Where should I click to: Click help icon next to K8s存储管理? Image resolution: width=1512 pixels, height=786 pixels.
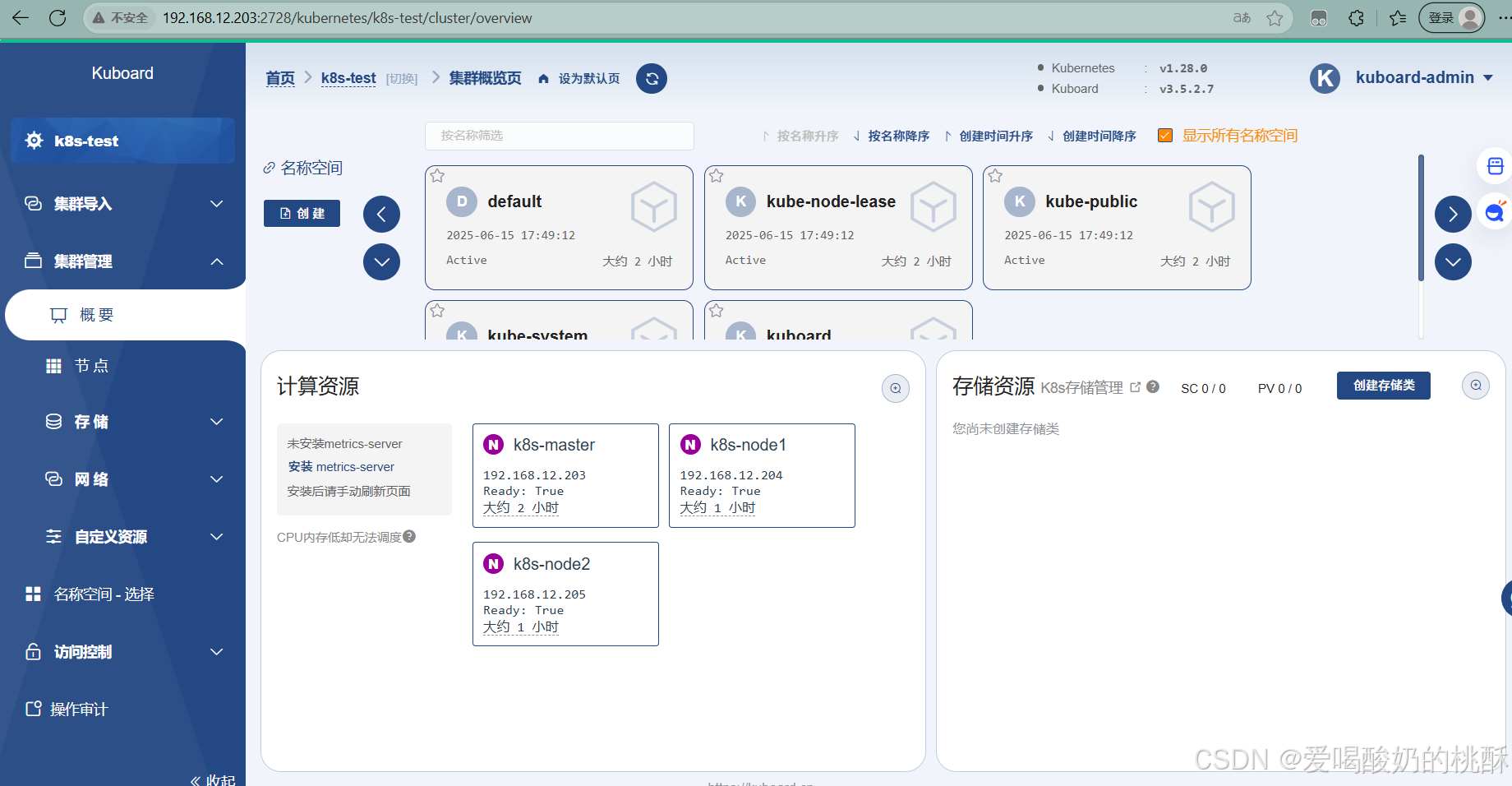point(1153,386)
